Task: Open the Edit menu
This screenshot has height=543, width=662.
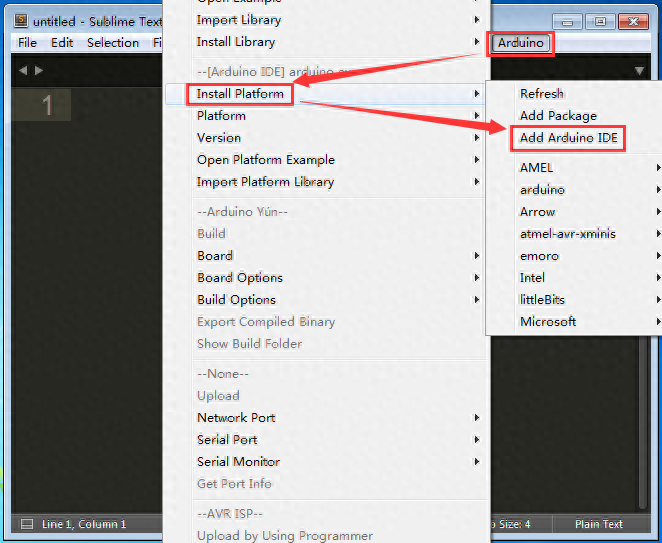Action: point(62,43)
